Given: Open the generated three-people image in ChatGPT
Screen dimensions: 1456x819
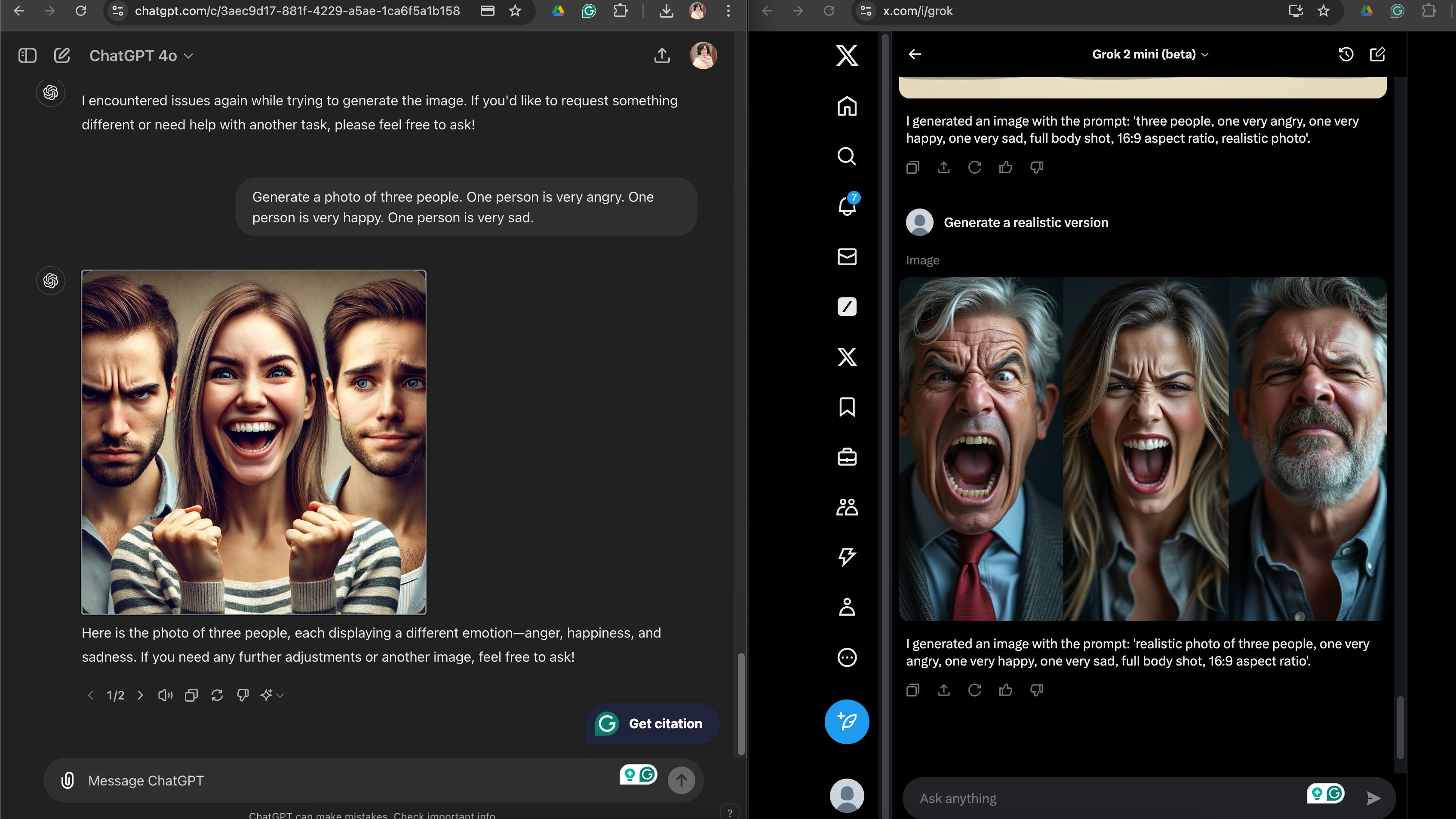Looking at the screenshot, I should [x=254, y=442].
